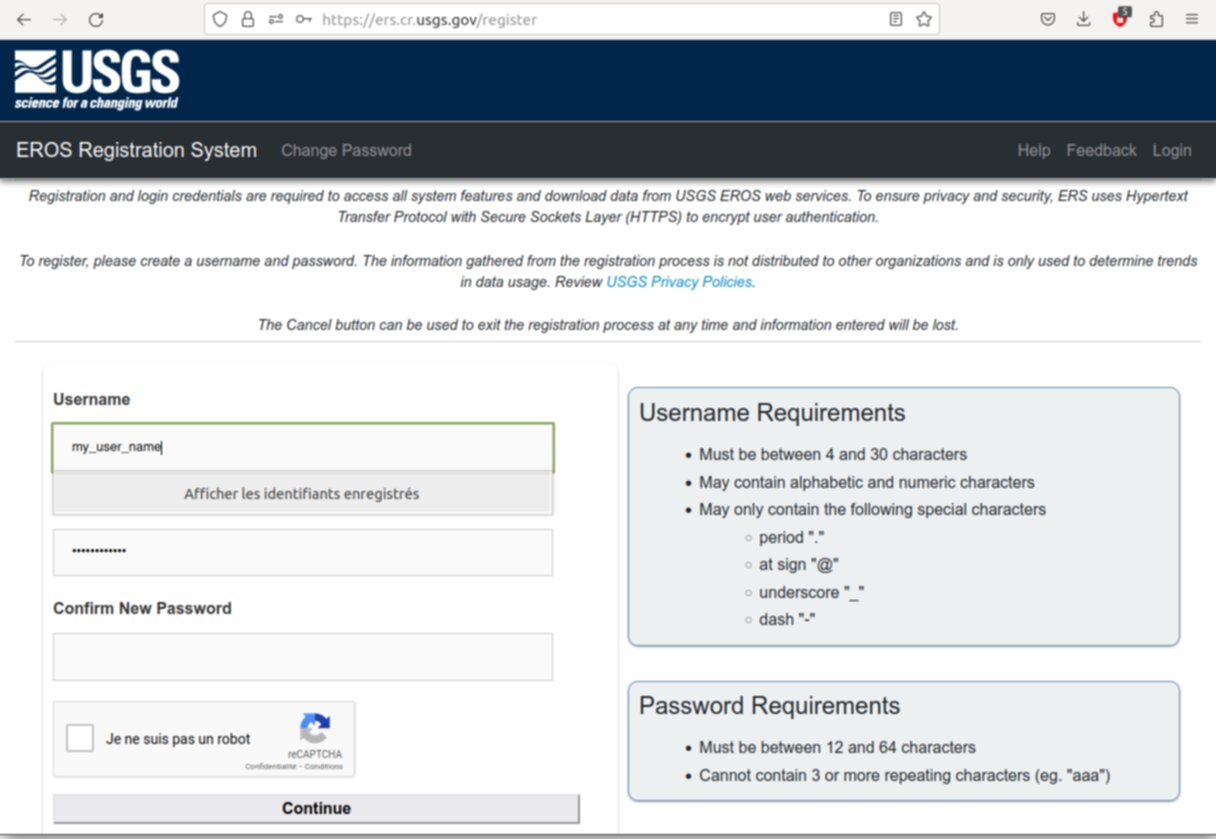Open the downloads arrow icon

(1083, 19)
